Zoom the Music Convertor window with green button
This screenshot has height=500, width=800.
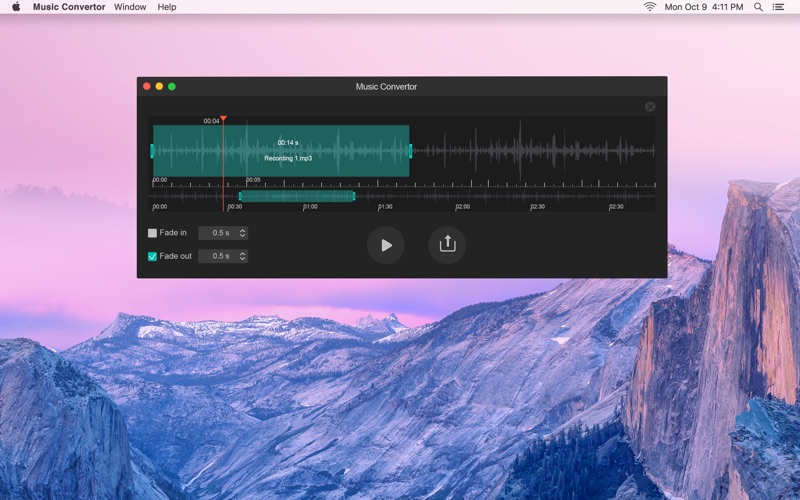tap(172, 86)
